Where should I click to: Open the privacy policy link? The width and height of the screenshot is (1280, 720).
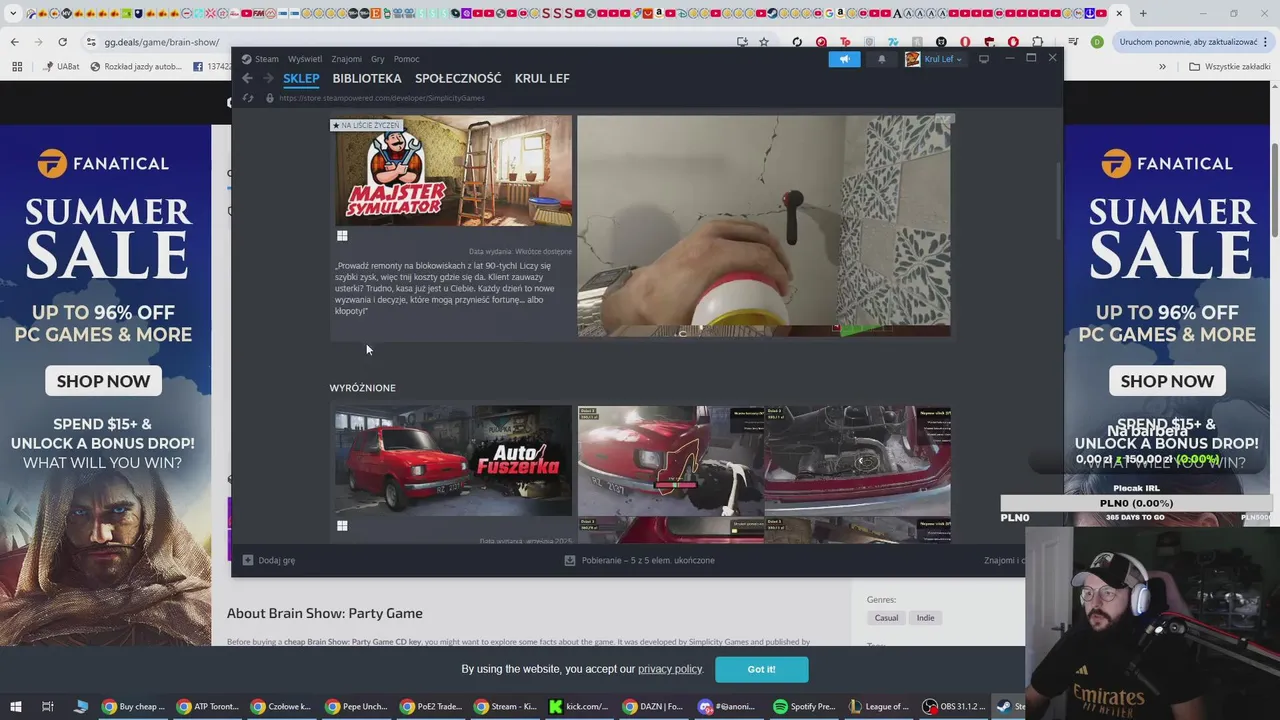670,669
